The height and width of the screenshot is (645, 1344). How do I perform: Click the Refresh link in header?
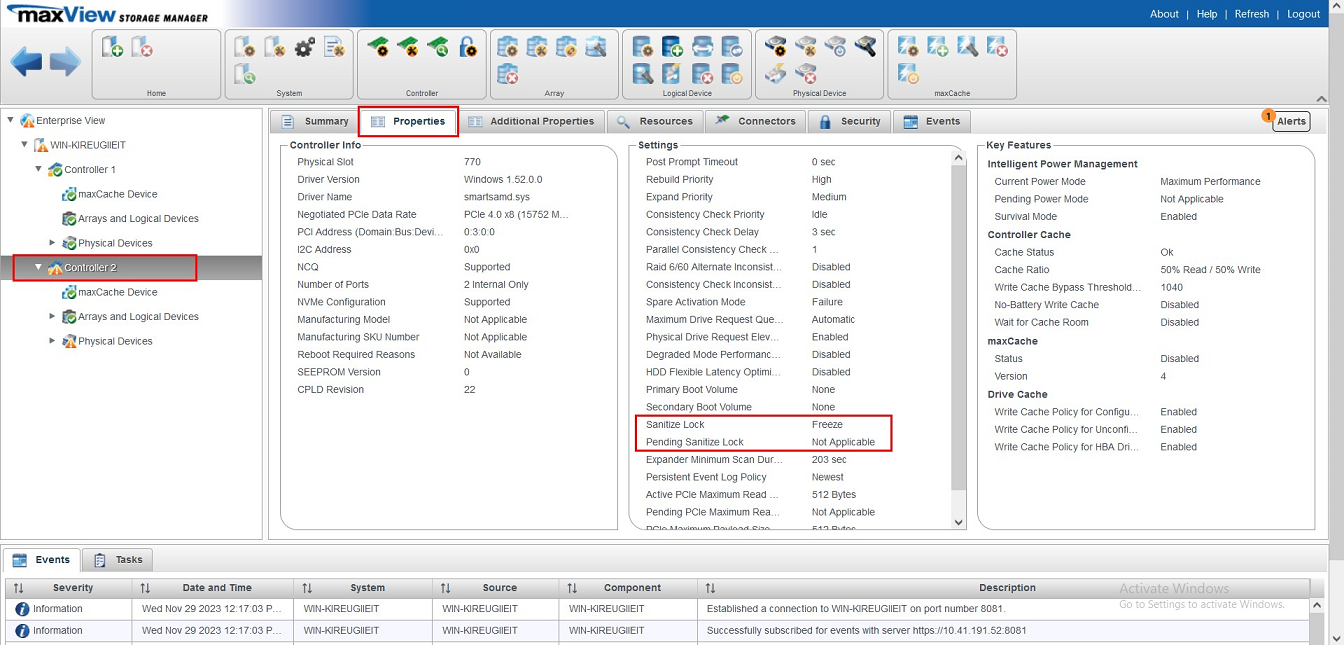pos(1251,14)
